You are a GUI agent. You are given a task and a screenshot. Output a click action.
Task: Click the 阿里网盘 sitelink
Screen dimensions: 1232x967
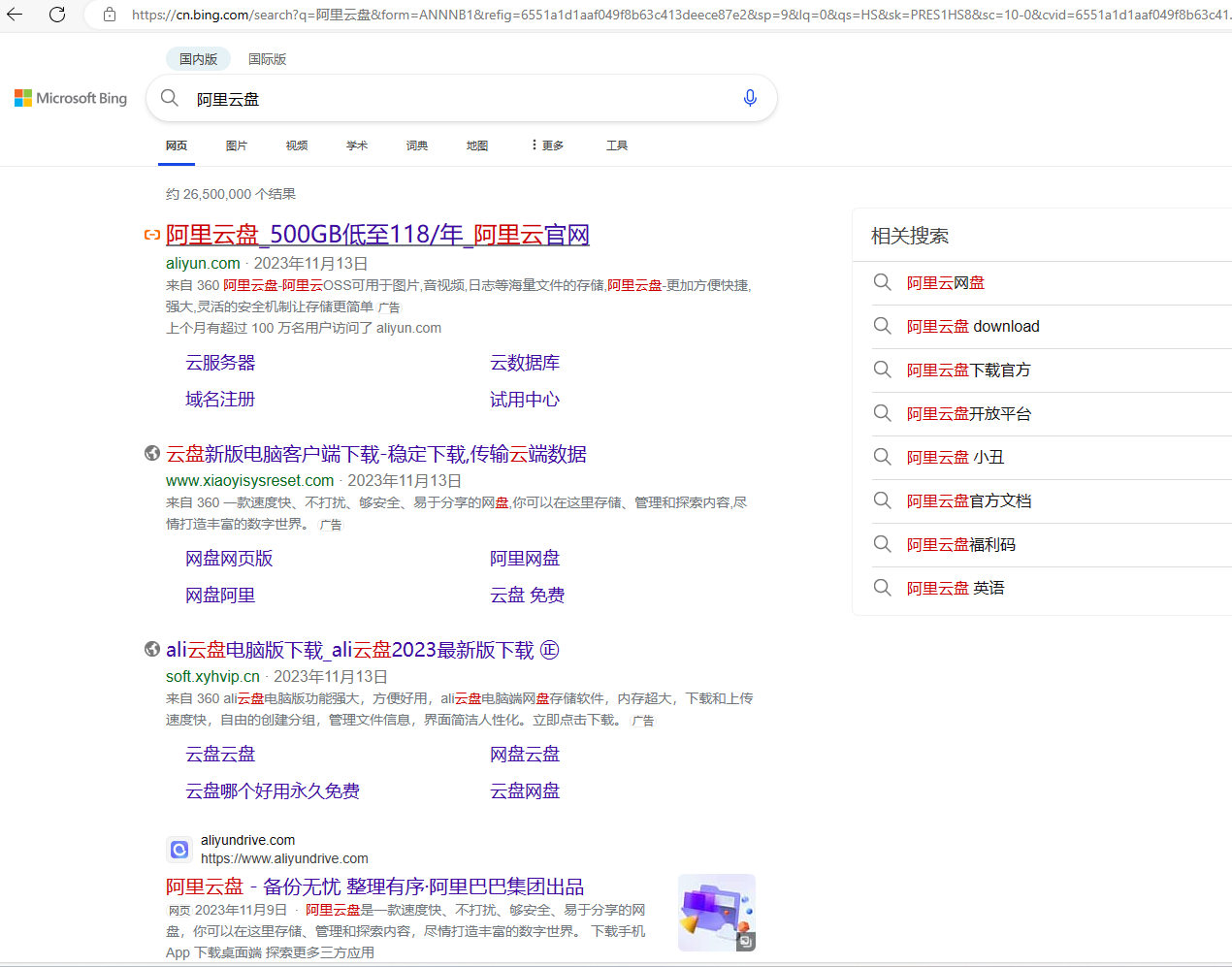(525, 559)
